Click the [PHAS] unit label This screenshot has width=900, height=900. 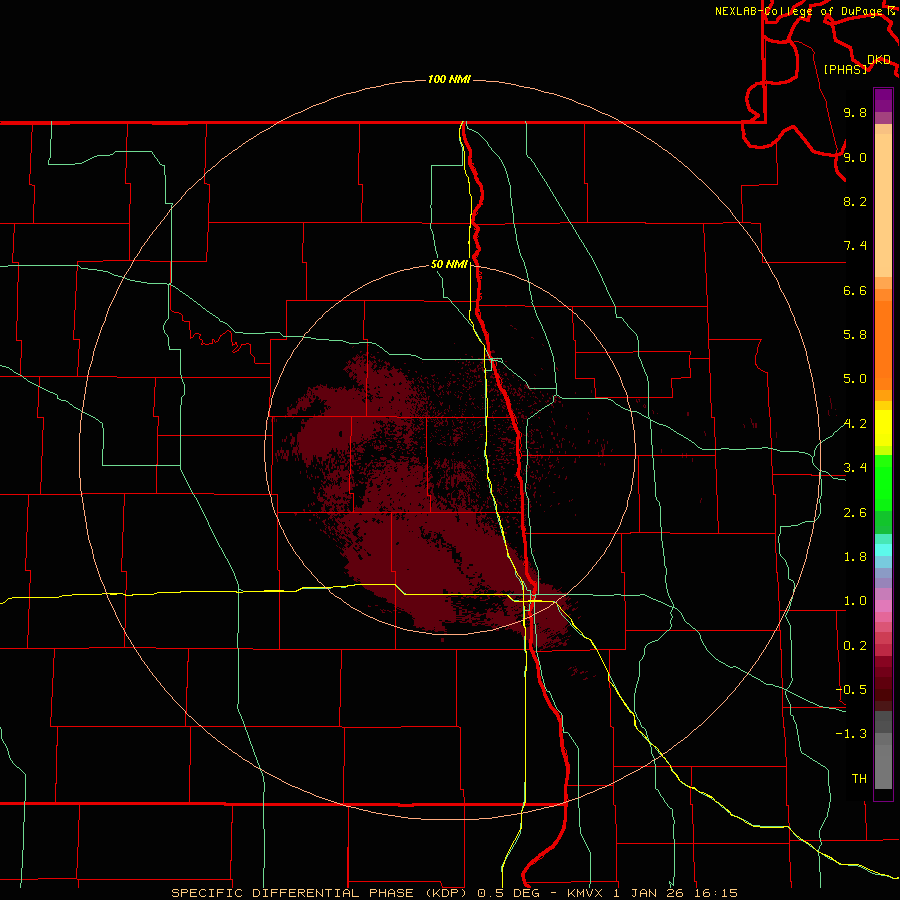845,69
